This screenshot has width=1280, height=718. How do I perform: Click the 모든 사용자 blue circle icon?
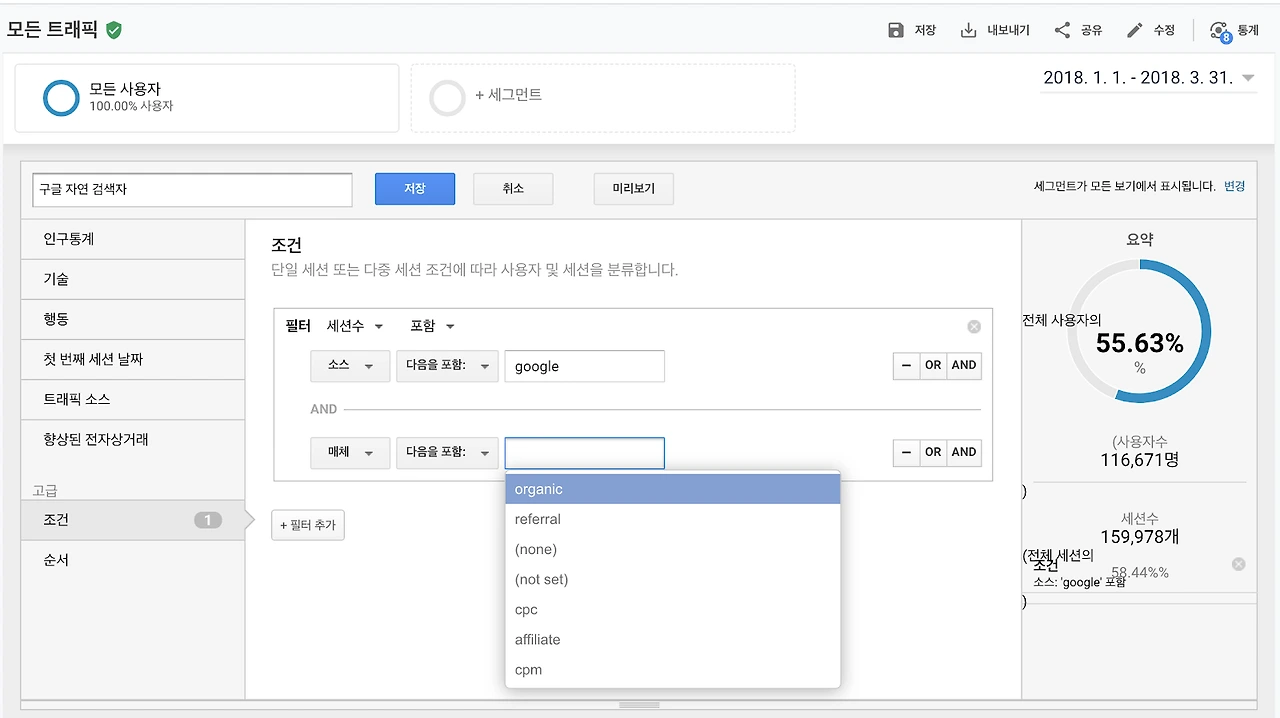point(61,97)
